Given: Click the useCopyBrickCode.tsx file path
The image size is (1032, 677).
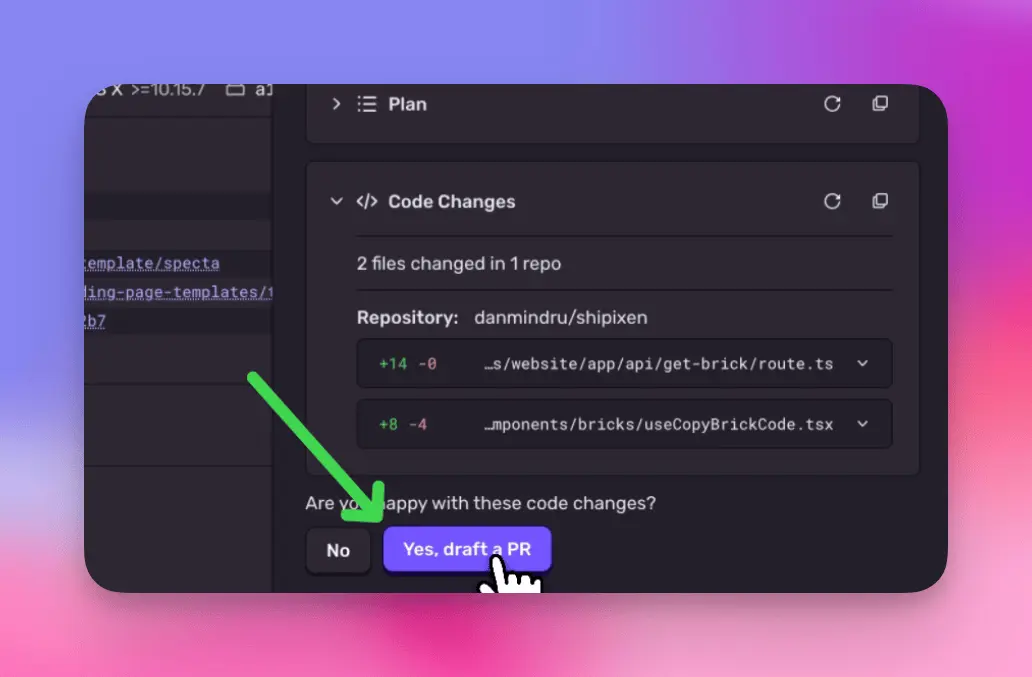Looking at the screenshot, I should 659,424.
